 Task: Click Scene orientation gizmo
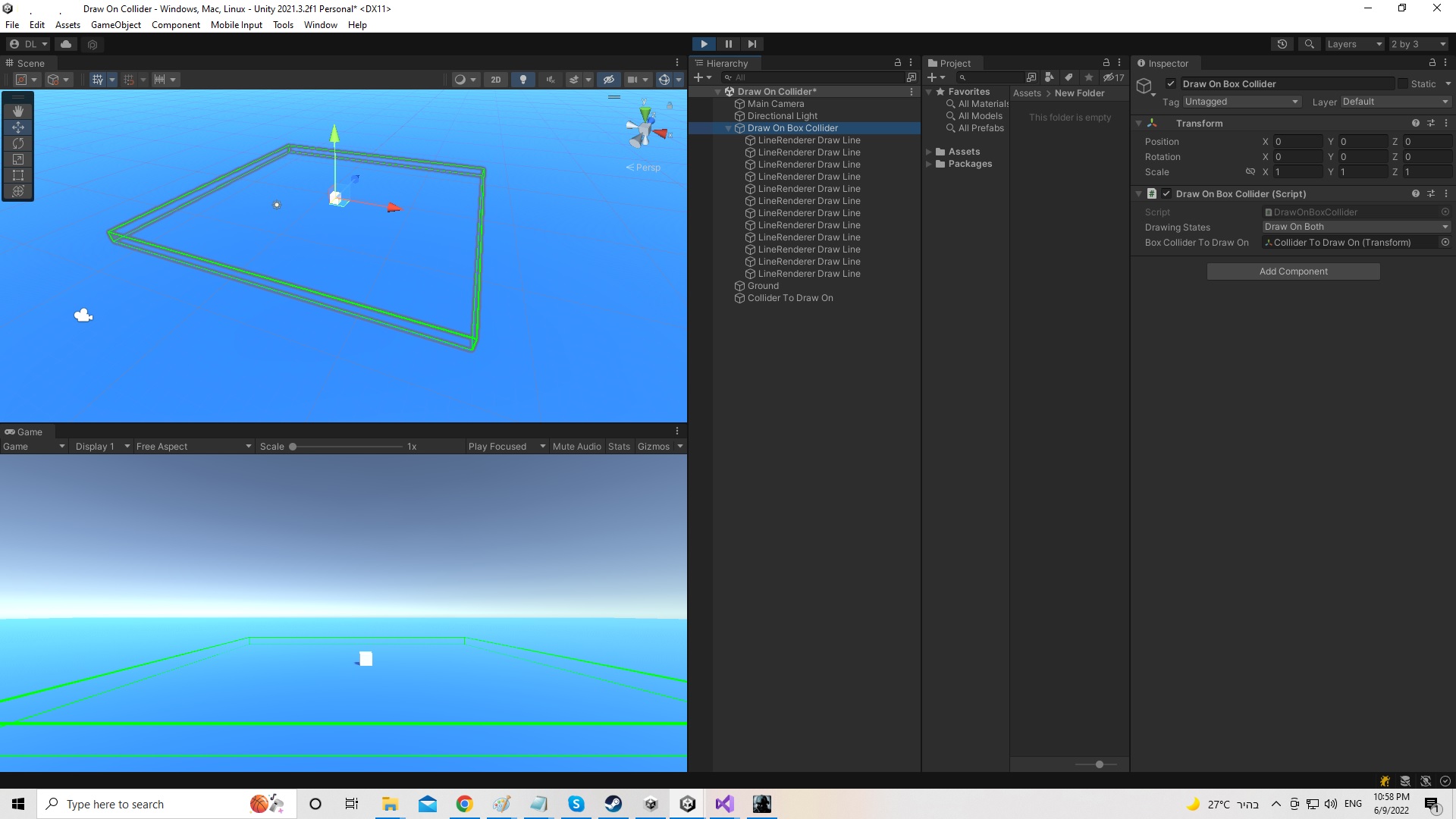(x=645, y=130)
